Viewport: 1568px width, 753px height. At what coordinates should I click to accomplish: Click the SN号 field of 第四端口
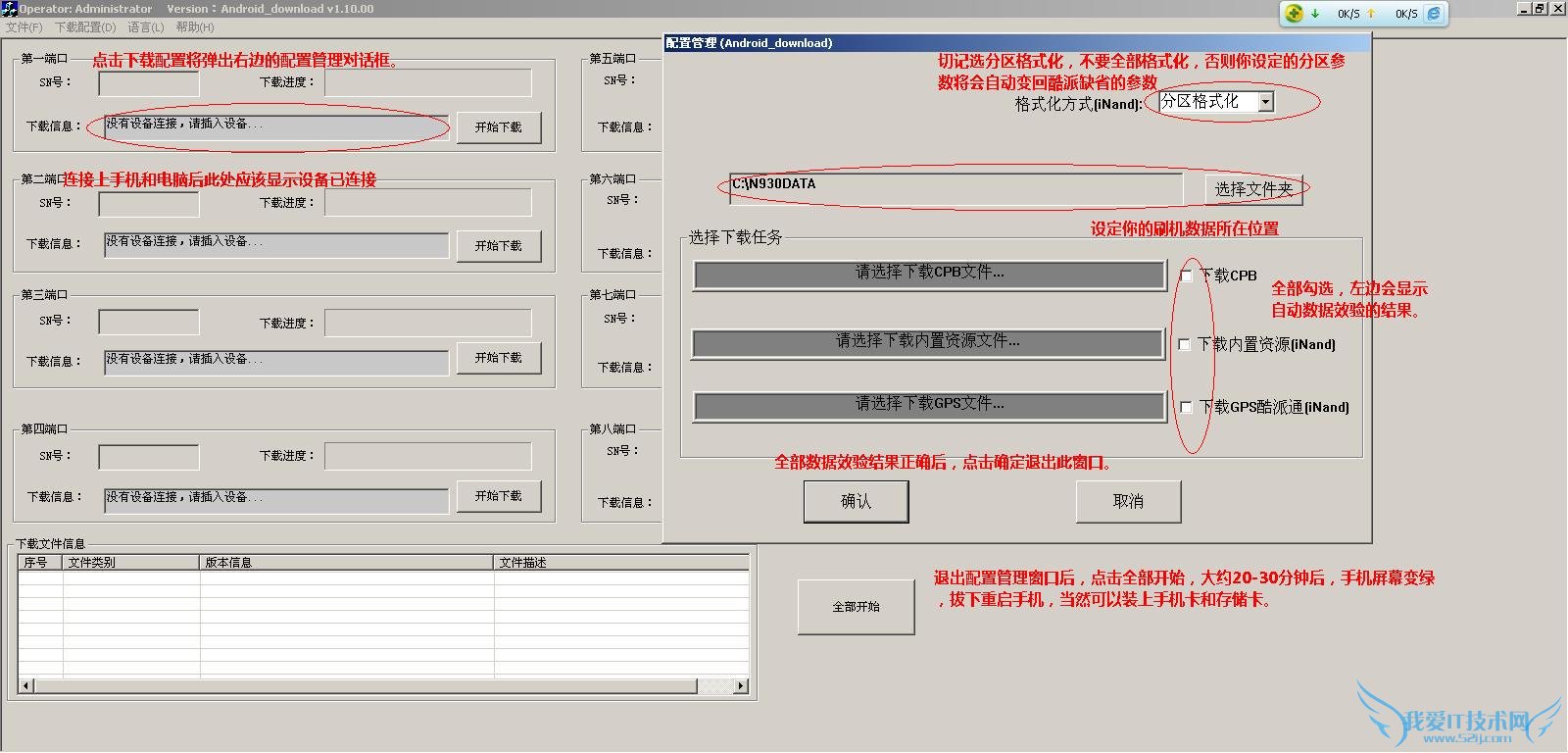click(149, 456)
